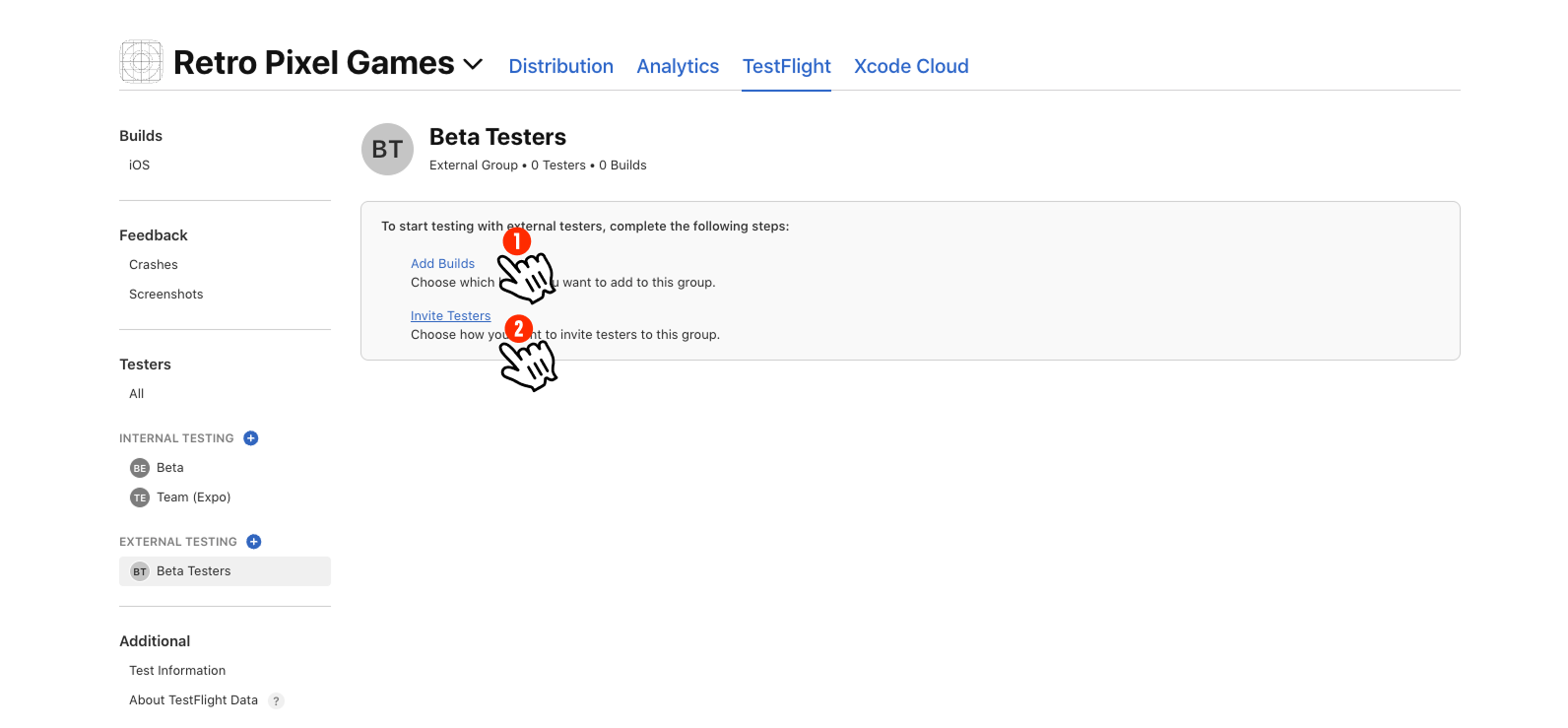Open the Distribution tab
The width and height of the screenshot is (1568, 728).
[x=560, y=66]
